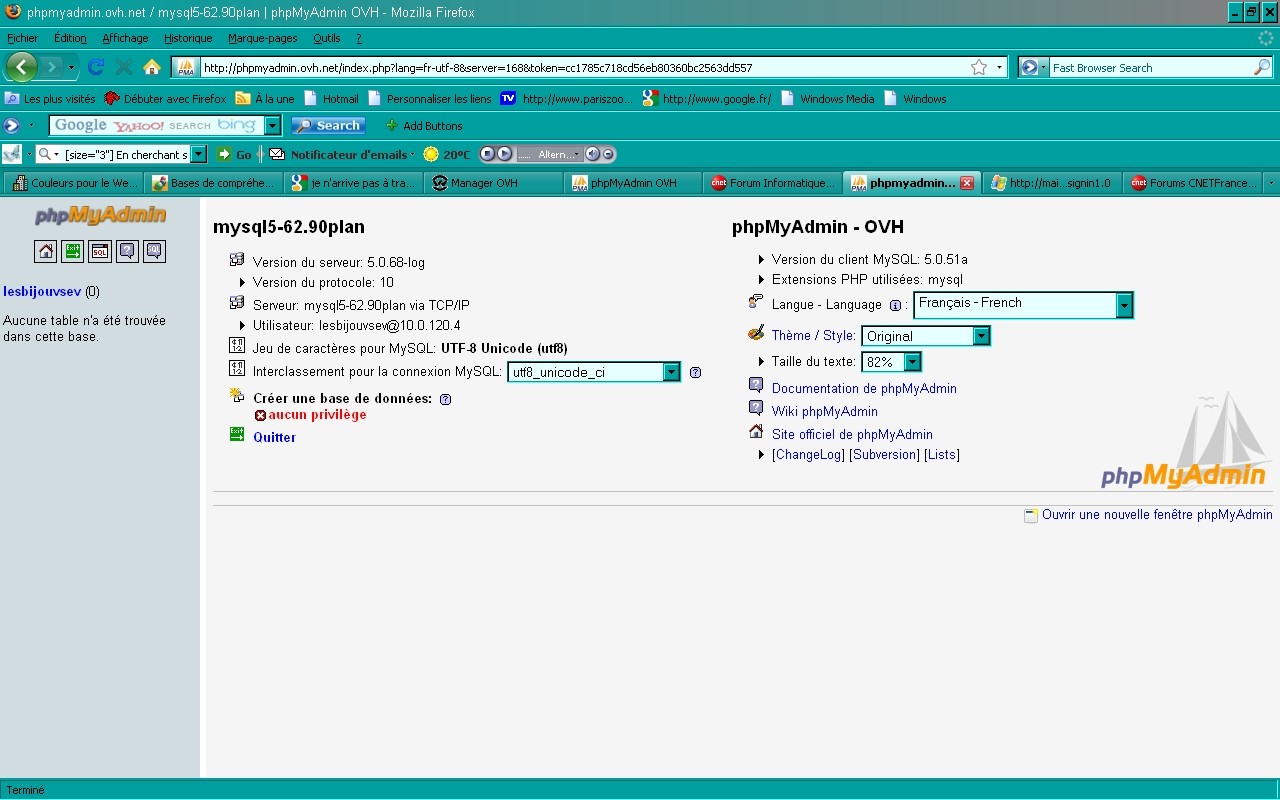This screenshot has width=1280, height=800.
Task: Click the green Go arrow button
Action: (x=224, y=154)
